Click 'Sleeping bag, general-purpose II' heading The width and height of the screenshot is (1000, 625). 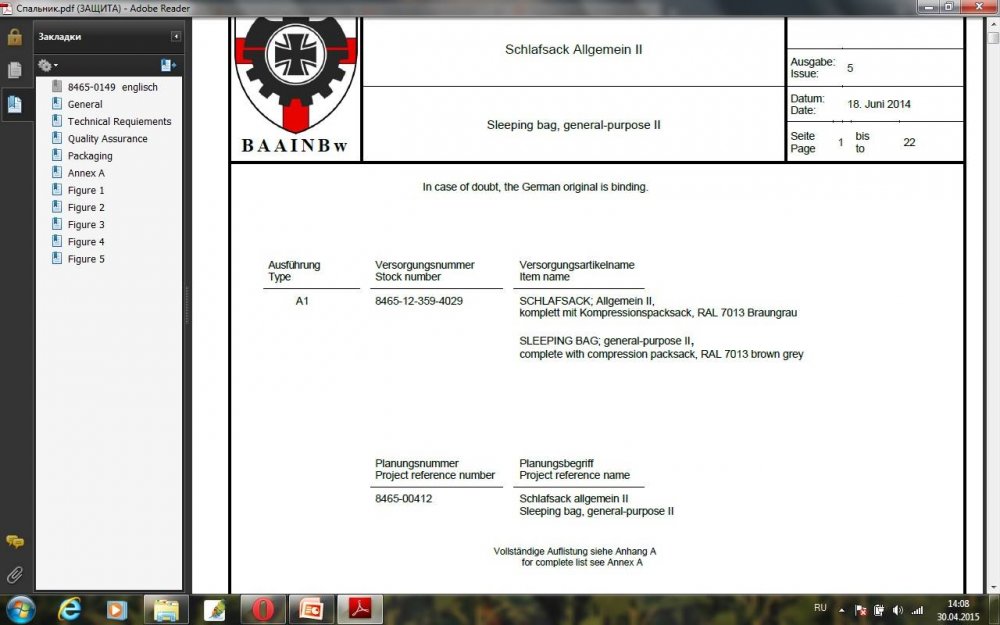click(x=573, y=125)
